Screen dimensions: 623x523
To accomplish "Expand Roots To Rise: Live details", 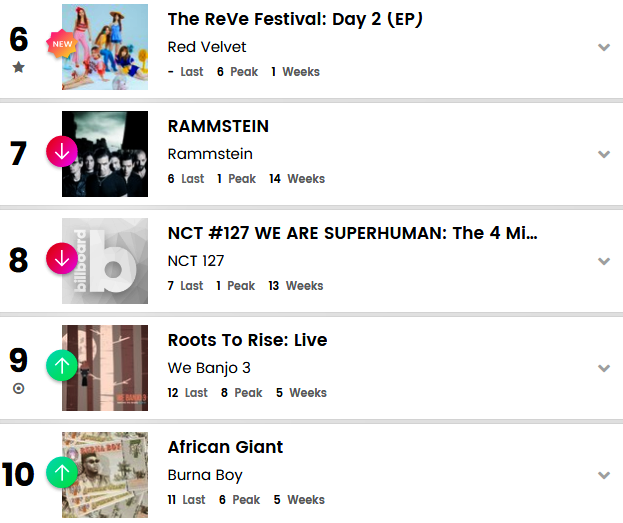I will click(x=603, y=368).
